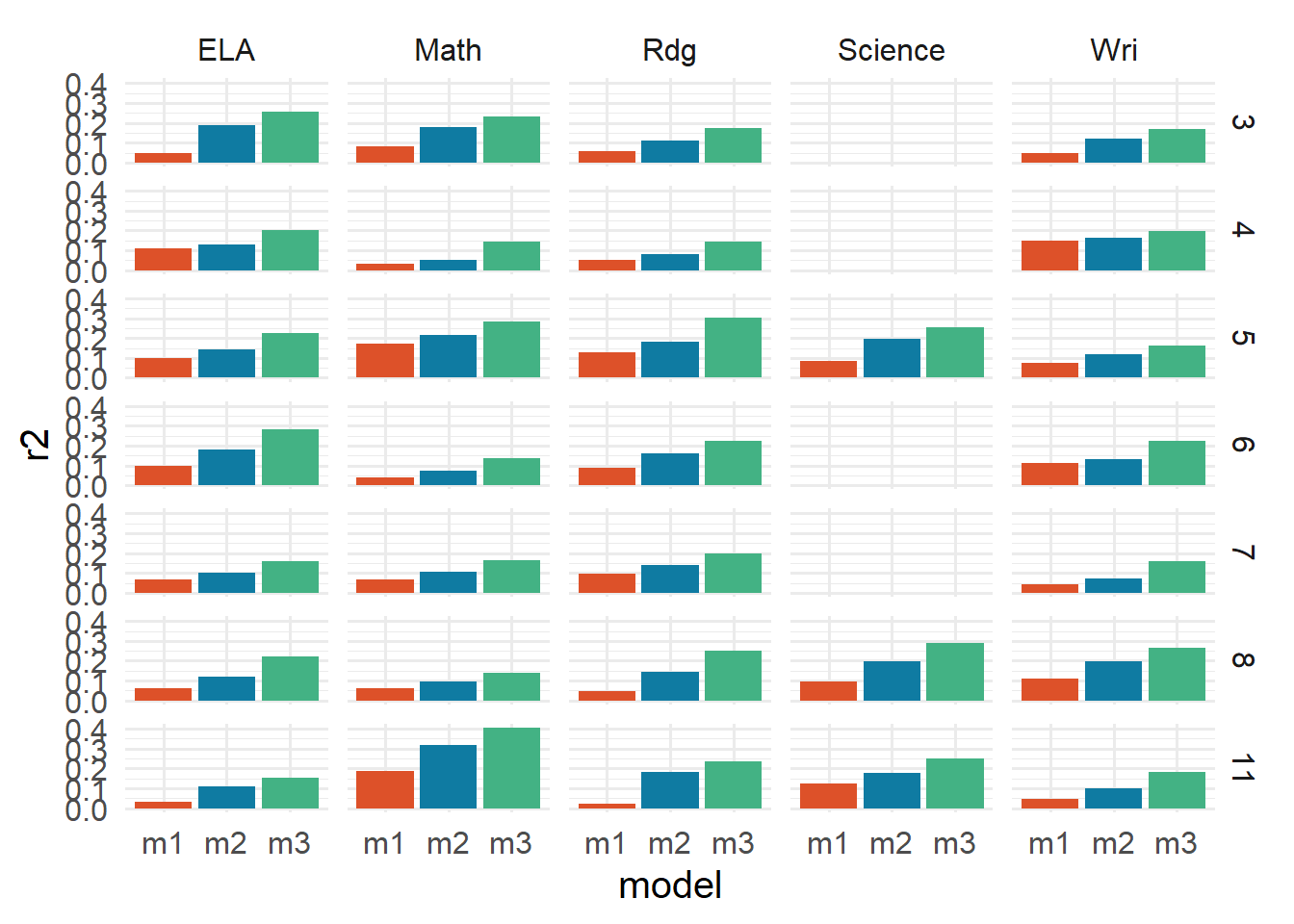Click the grade 11 row label on right
The width and height of the screenshot is (1294, 924).
[1242, 768]
